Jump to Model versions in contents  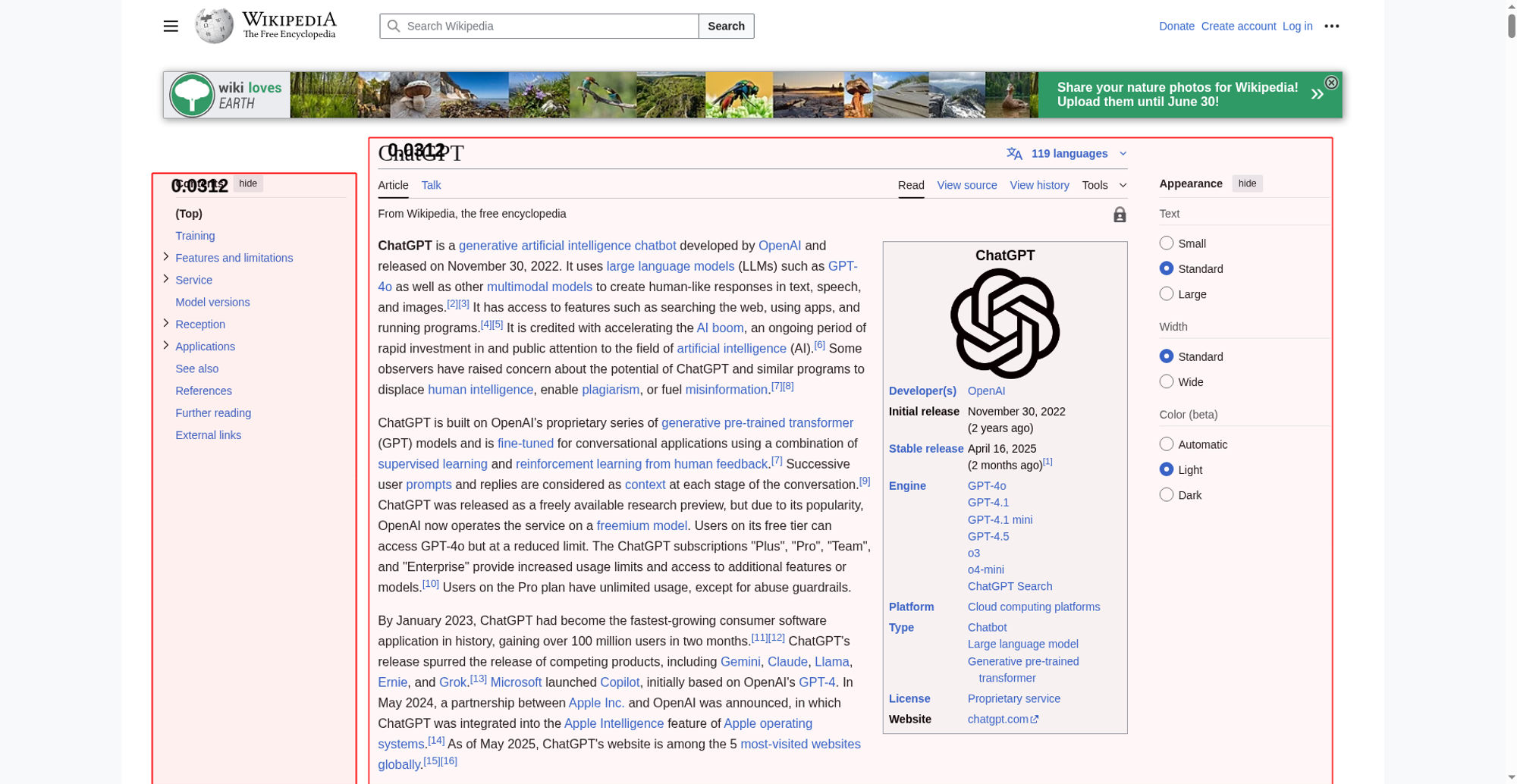tap(212, 302)
